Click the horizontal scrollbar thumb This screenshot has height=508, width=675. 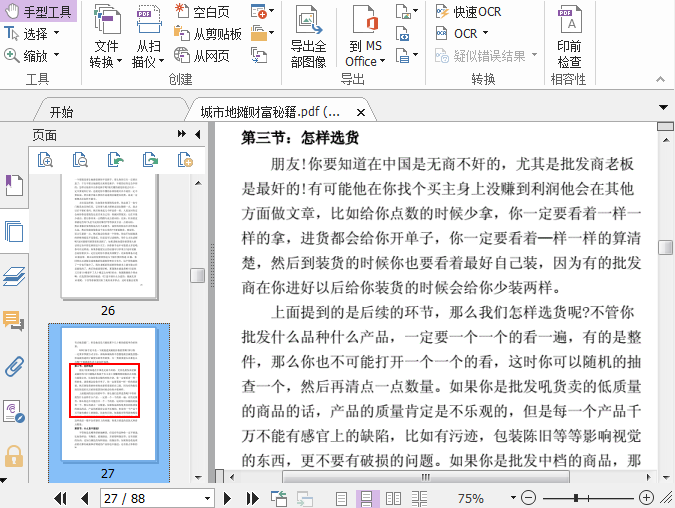(425, 477)
